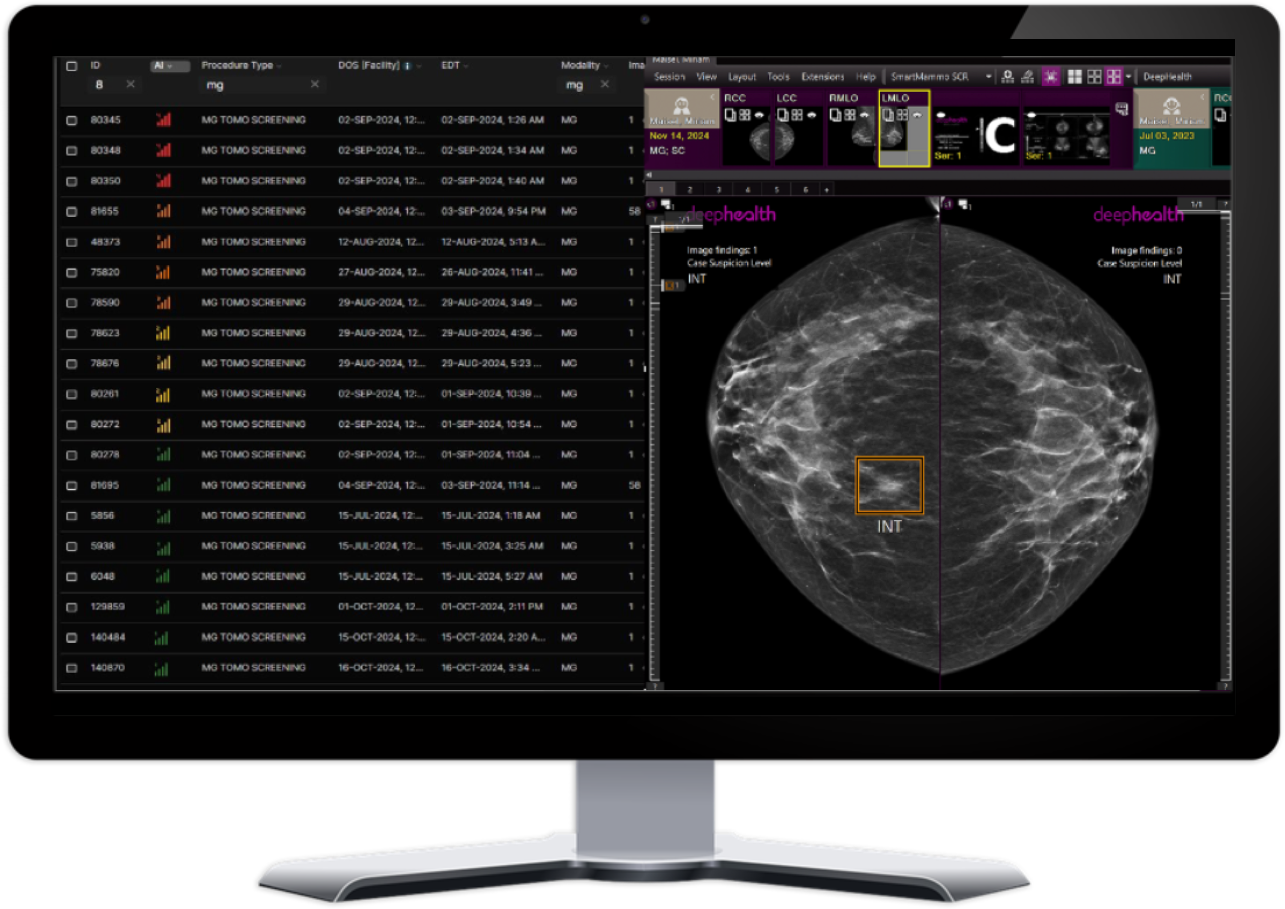Select the annotation stamp icon in the toolbar
The height and width of the screenshot is (909, 1285).
pos(1029,77)
